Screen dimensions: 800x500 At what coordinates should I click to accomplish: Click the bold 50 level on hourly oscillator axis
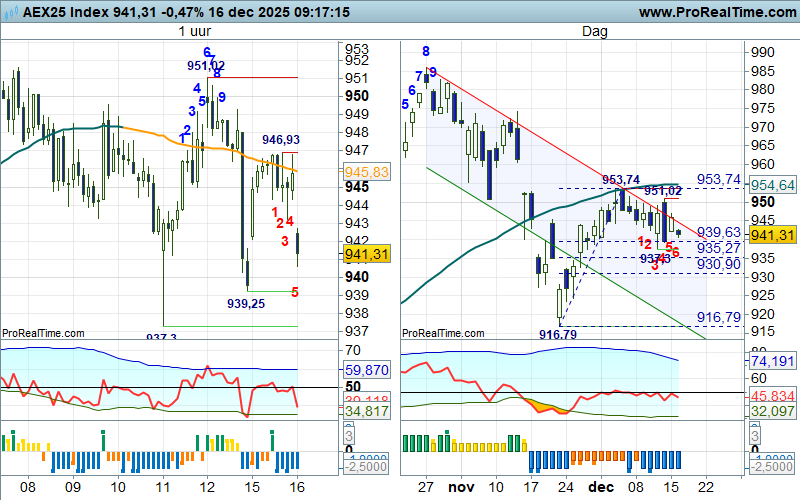tap(353, 387)
